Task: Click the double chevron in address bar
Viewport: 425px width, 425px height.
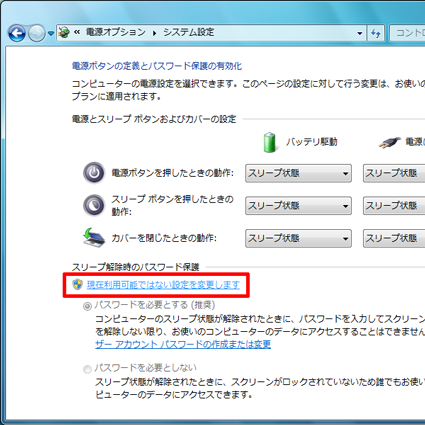Action: tap(77, 32)
